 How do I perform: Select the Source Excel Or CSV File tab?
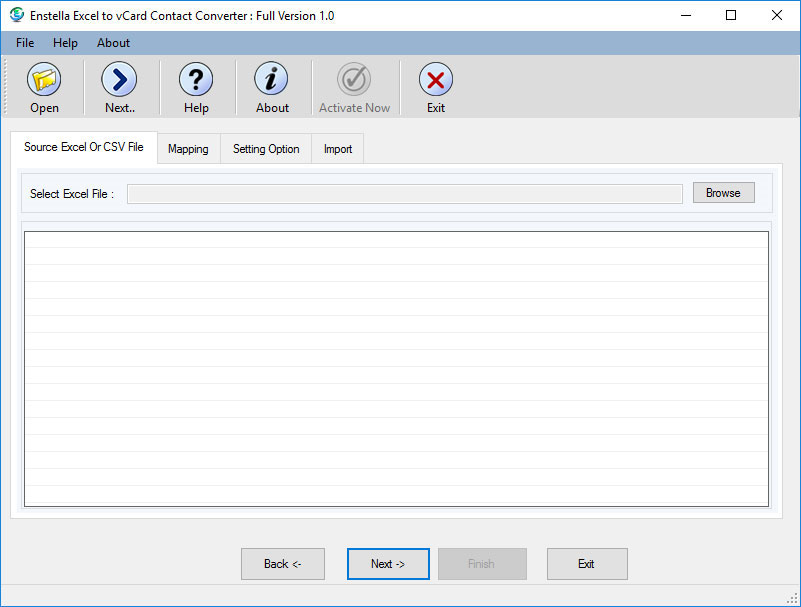tap(84, 147)
